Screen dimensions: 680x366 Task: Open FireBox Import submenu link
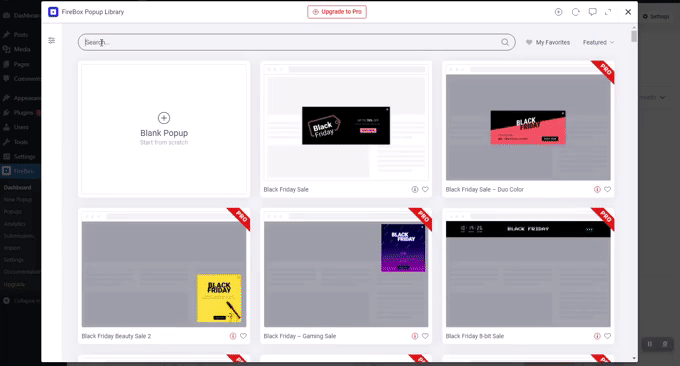point(12,248)
